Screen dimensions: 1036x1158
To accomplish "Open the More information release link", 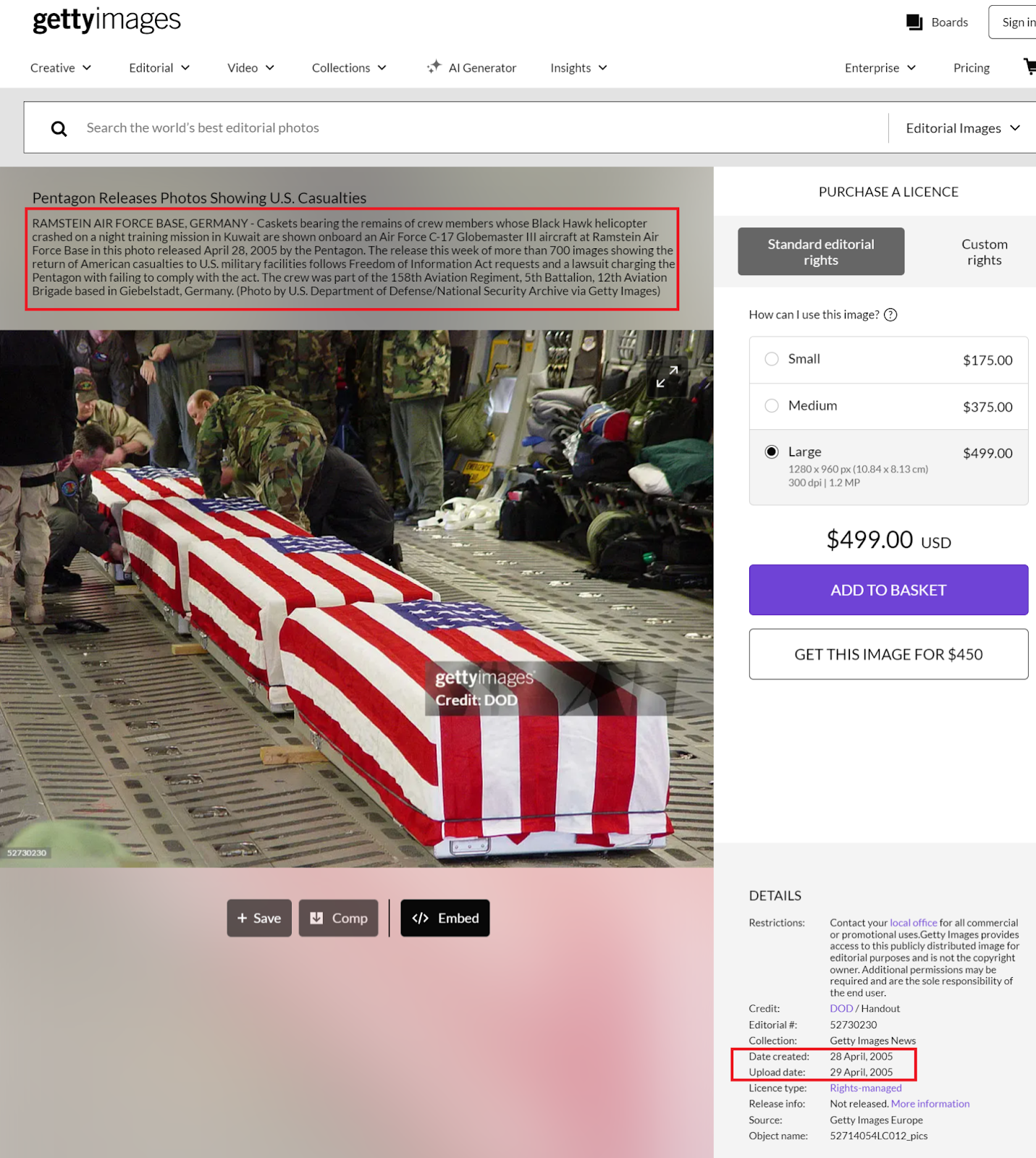I will pyautogui.click(x=930, y=1104).
